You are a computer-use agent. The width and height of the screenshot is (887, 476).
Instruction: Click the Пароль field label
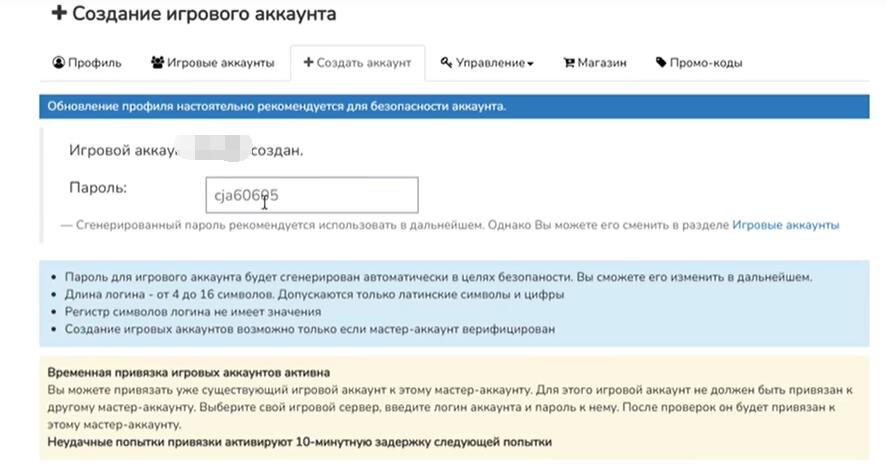point(98,187)
